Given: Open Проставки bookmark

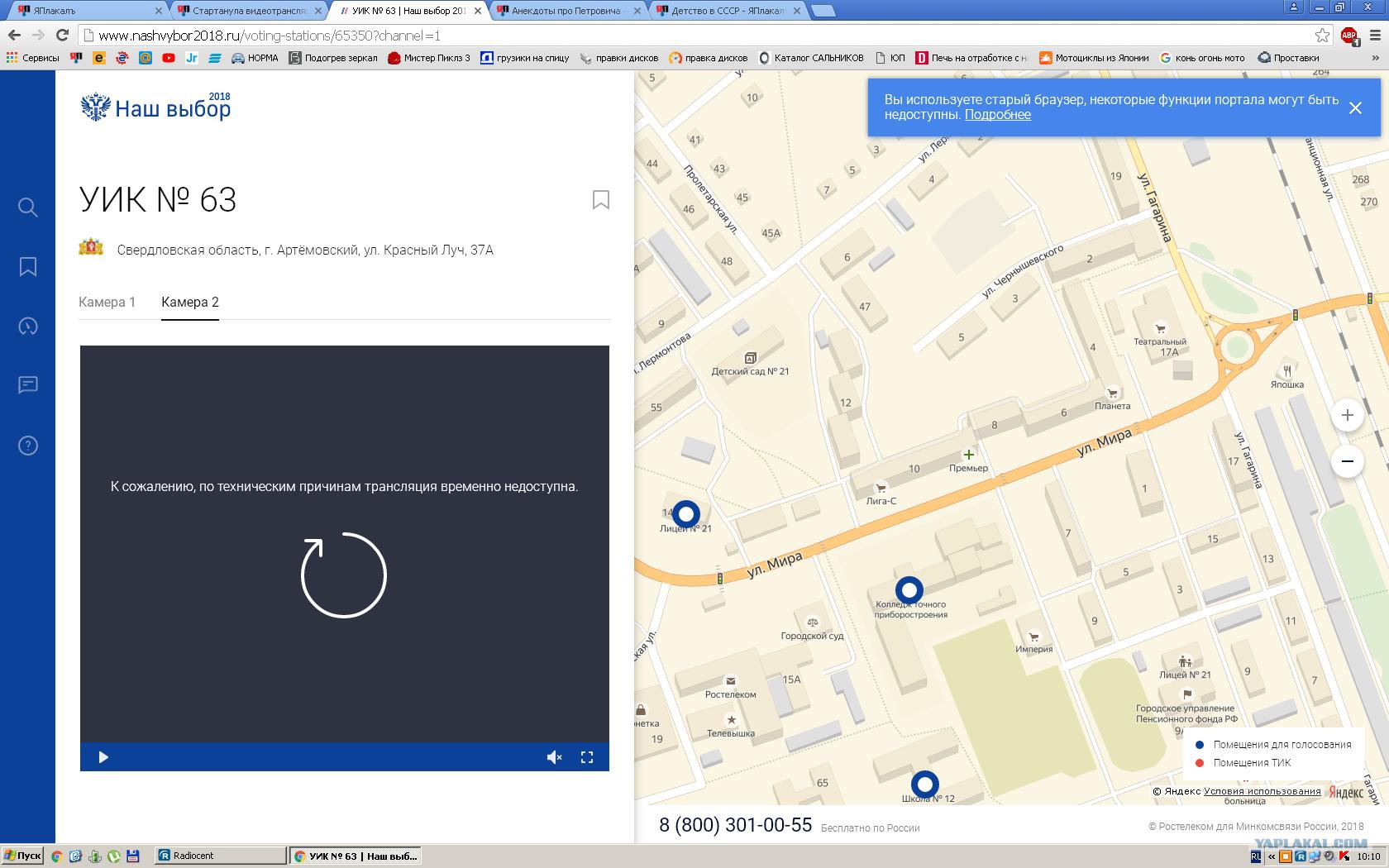Looking at the screenshot, I should pos(1288,58).
